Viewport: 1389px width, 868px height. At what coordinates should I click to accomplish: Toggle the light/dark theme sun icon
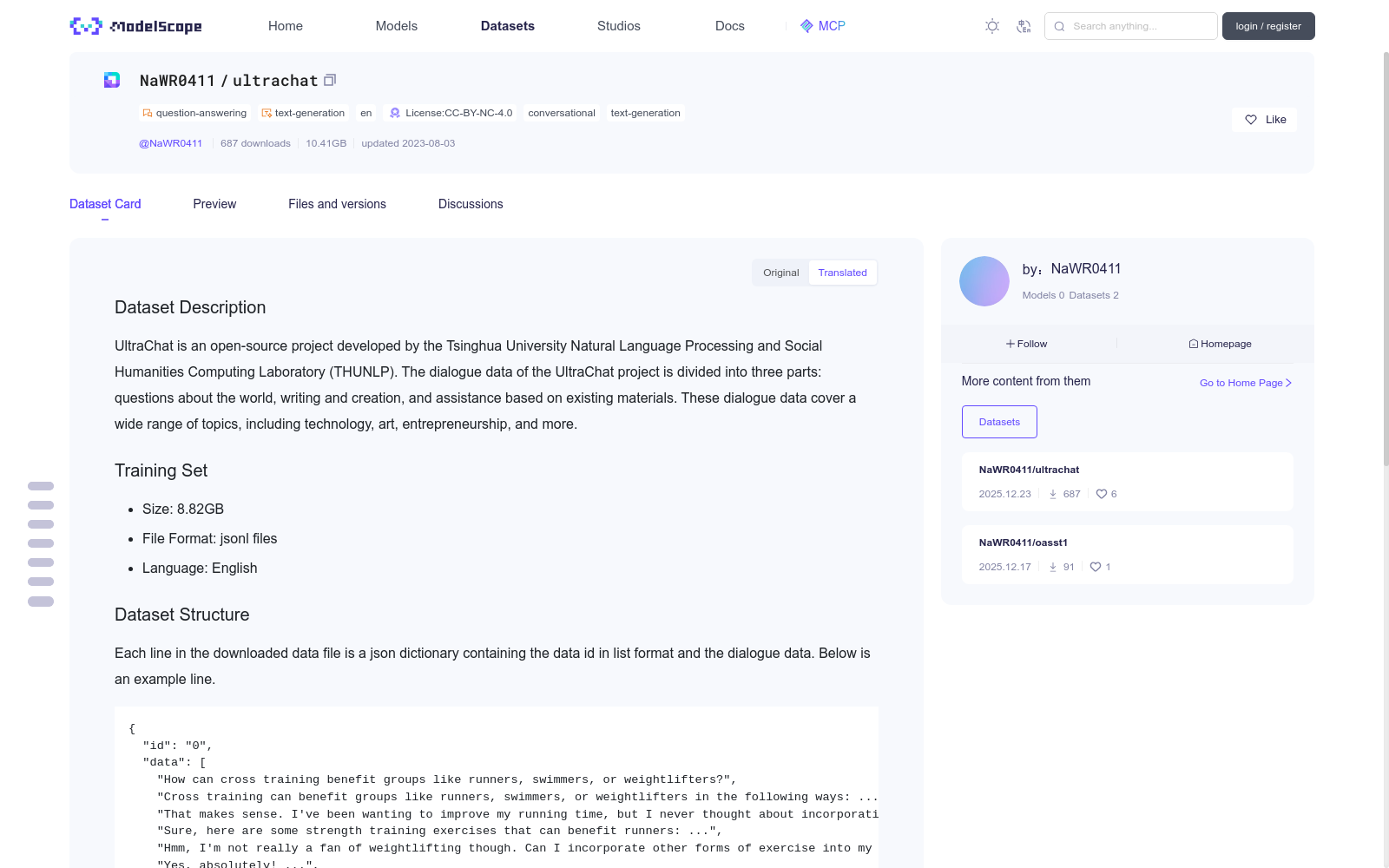992,26
